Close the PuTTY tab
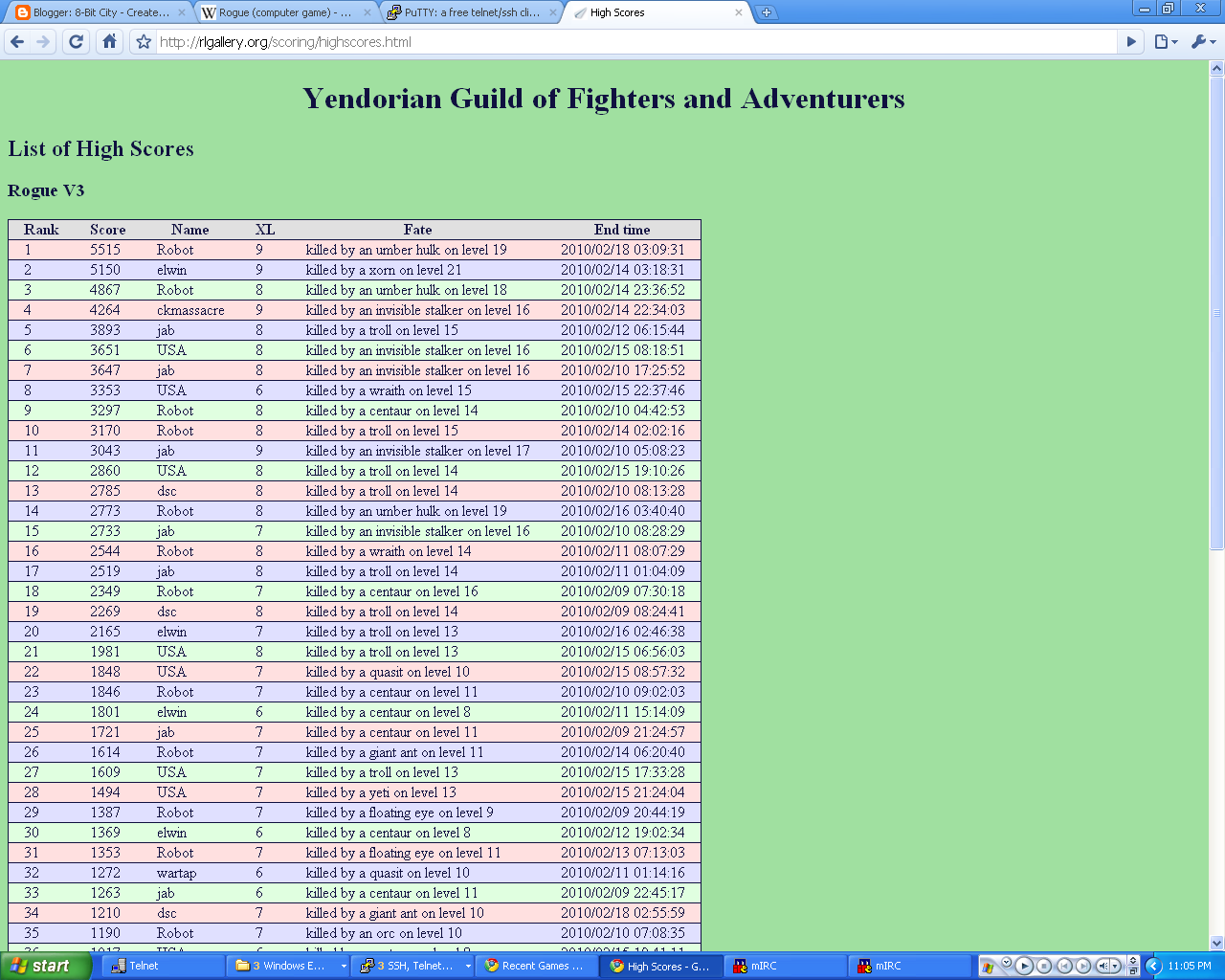Viewport: 1225px width, 980px height. pyautogui.click(x=554, y=12)
